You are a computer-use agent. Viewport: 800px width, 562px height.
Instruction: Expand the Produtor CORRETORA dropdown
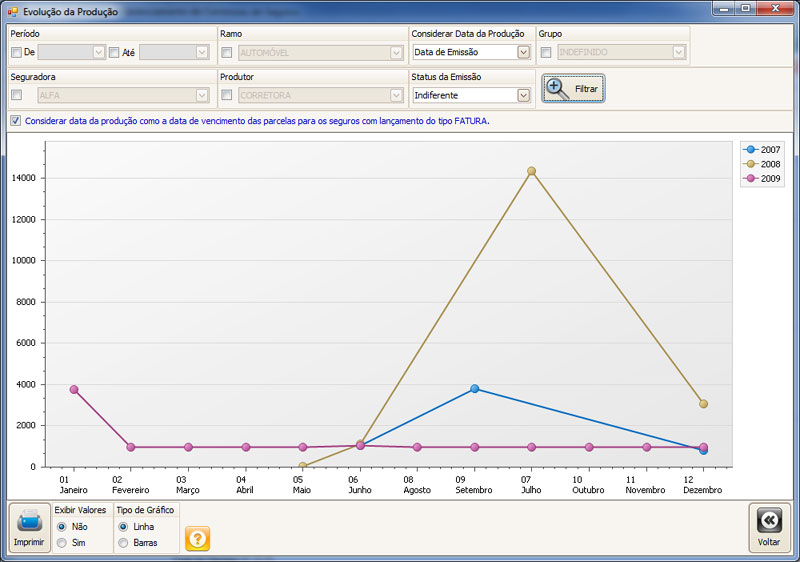[x=396, y=95]
